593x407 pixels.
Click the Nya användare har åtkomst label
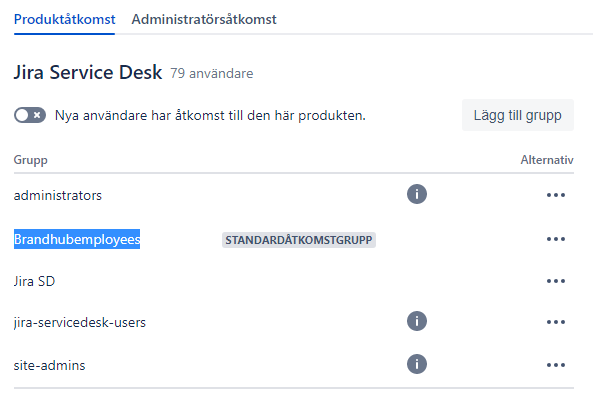[x=210, y=115]
